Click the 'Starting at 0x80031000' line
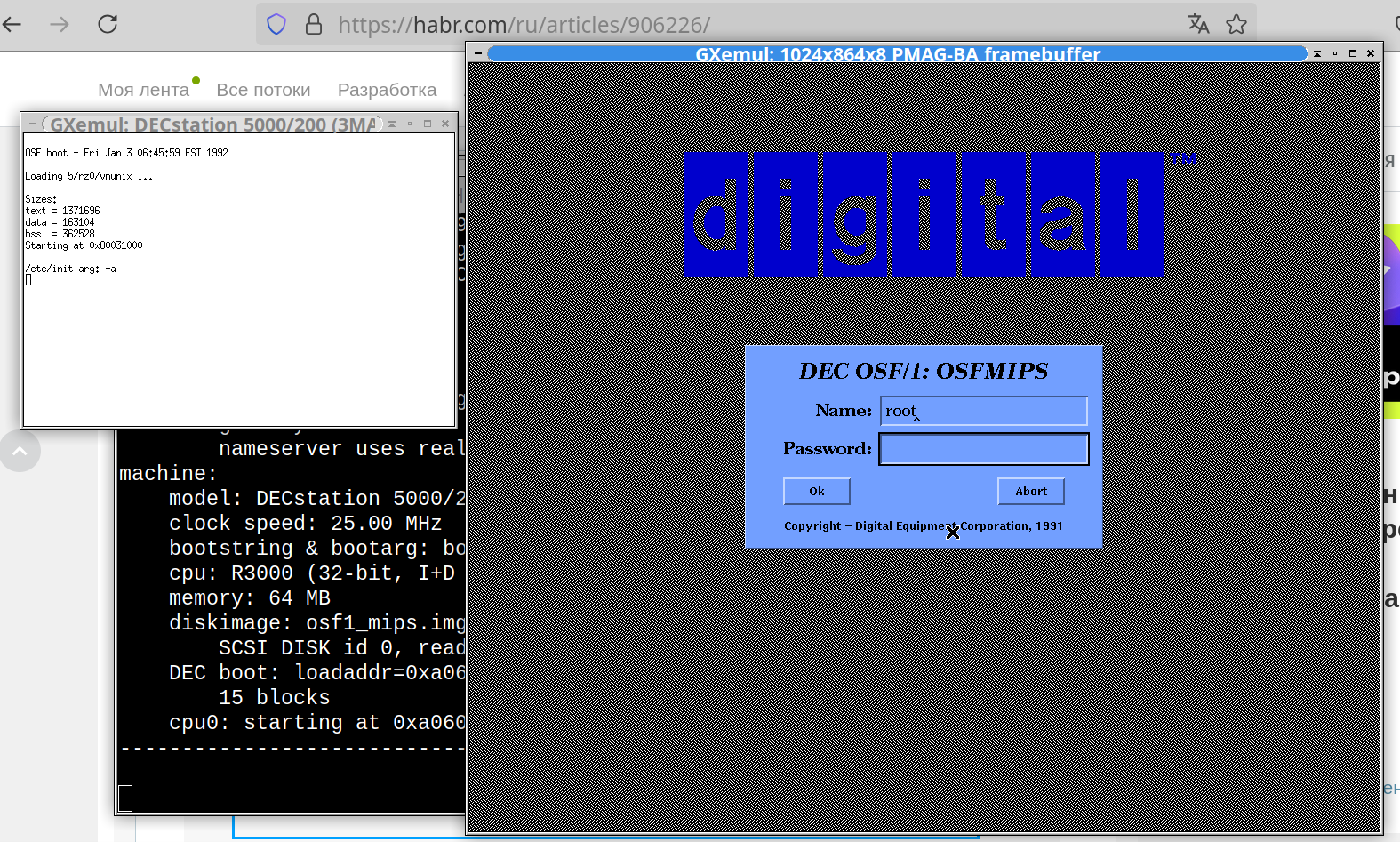Viewport: 1400px width, 842px height. point(84,245)
